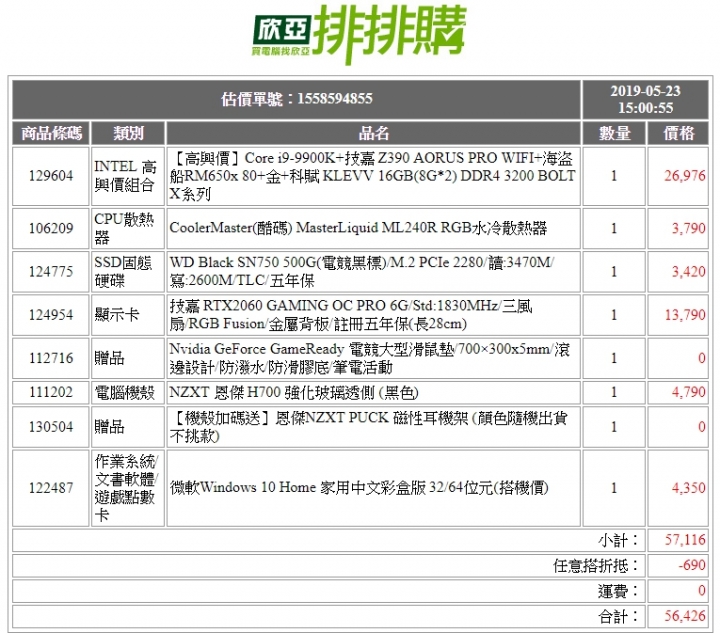Click 微軟Windows 10 Home product name
720x633 pixels.
click(x=359, y=487)
